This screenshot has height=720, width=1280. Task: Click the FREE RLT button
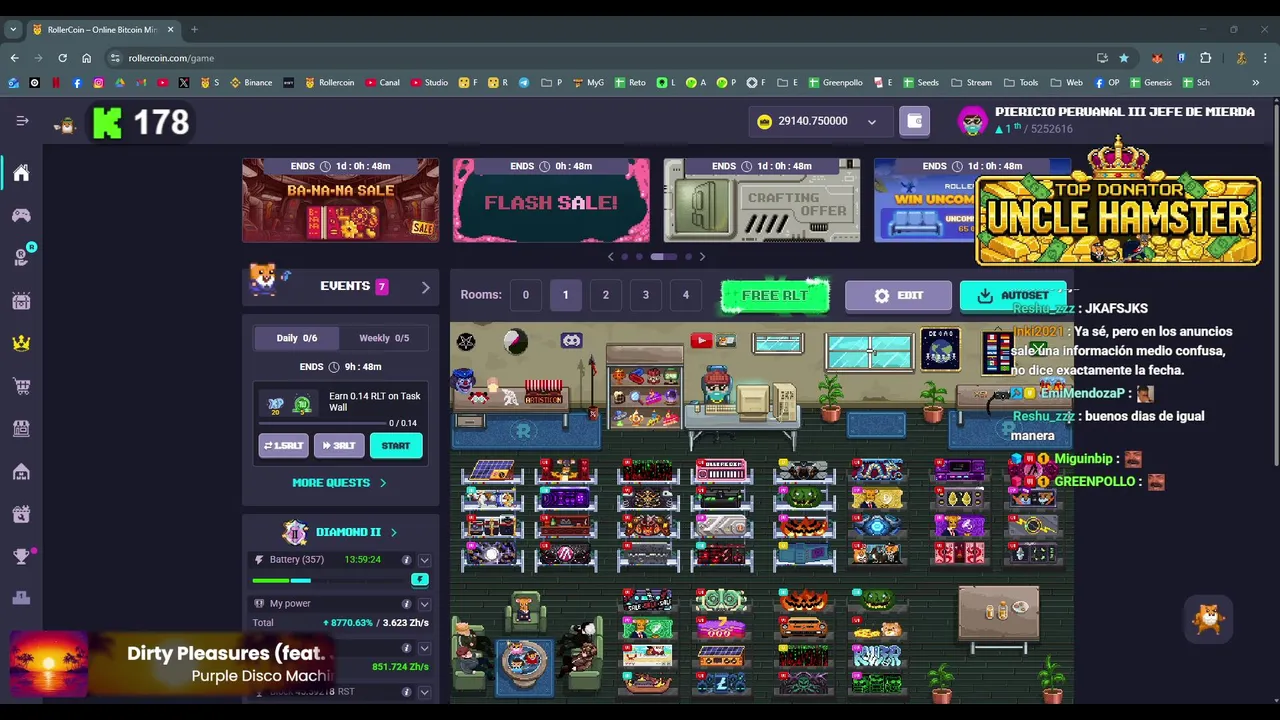(775, 295)
